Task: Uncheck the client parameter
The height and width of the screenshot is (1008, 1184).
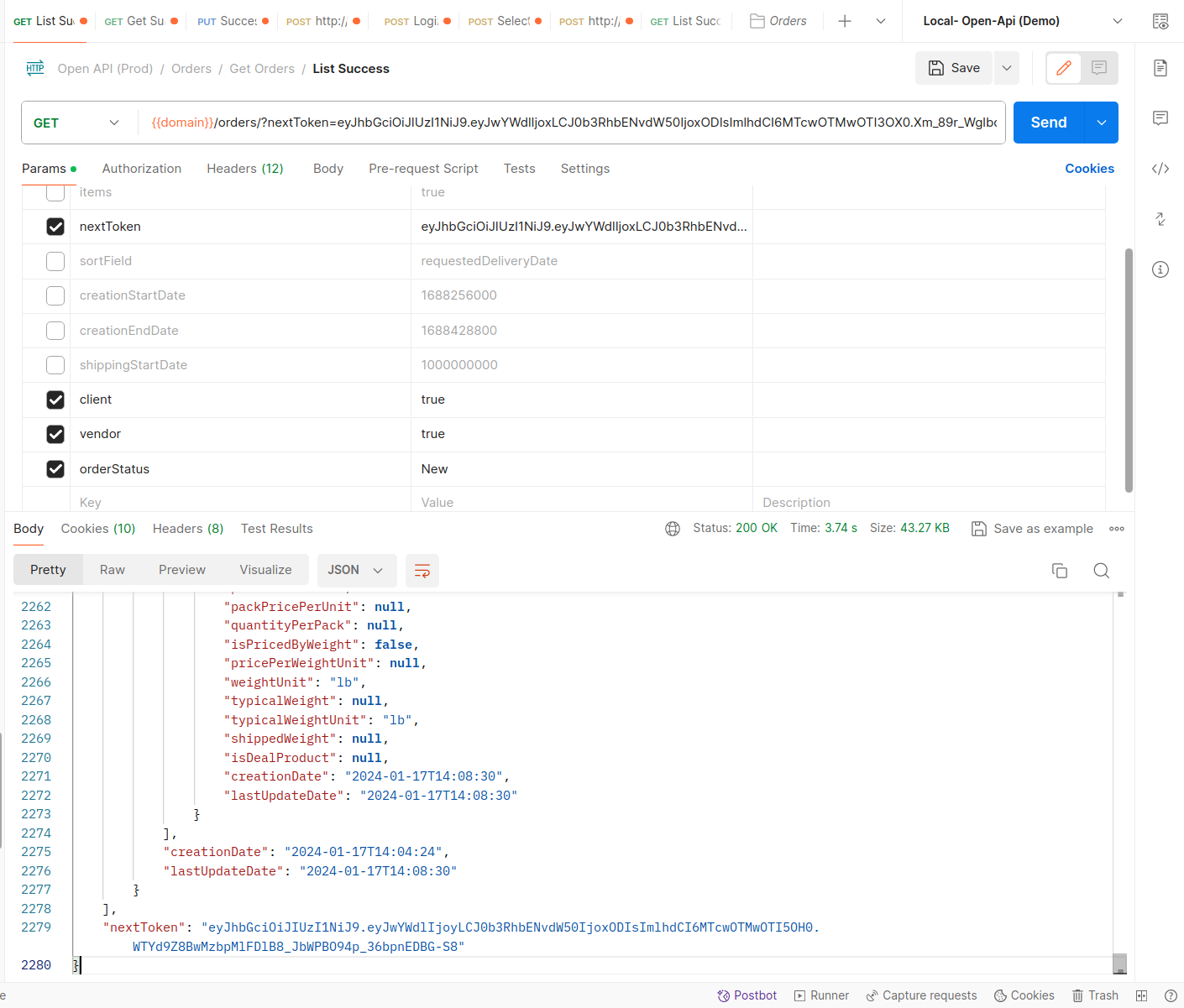Action: tap(55, 400)
